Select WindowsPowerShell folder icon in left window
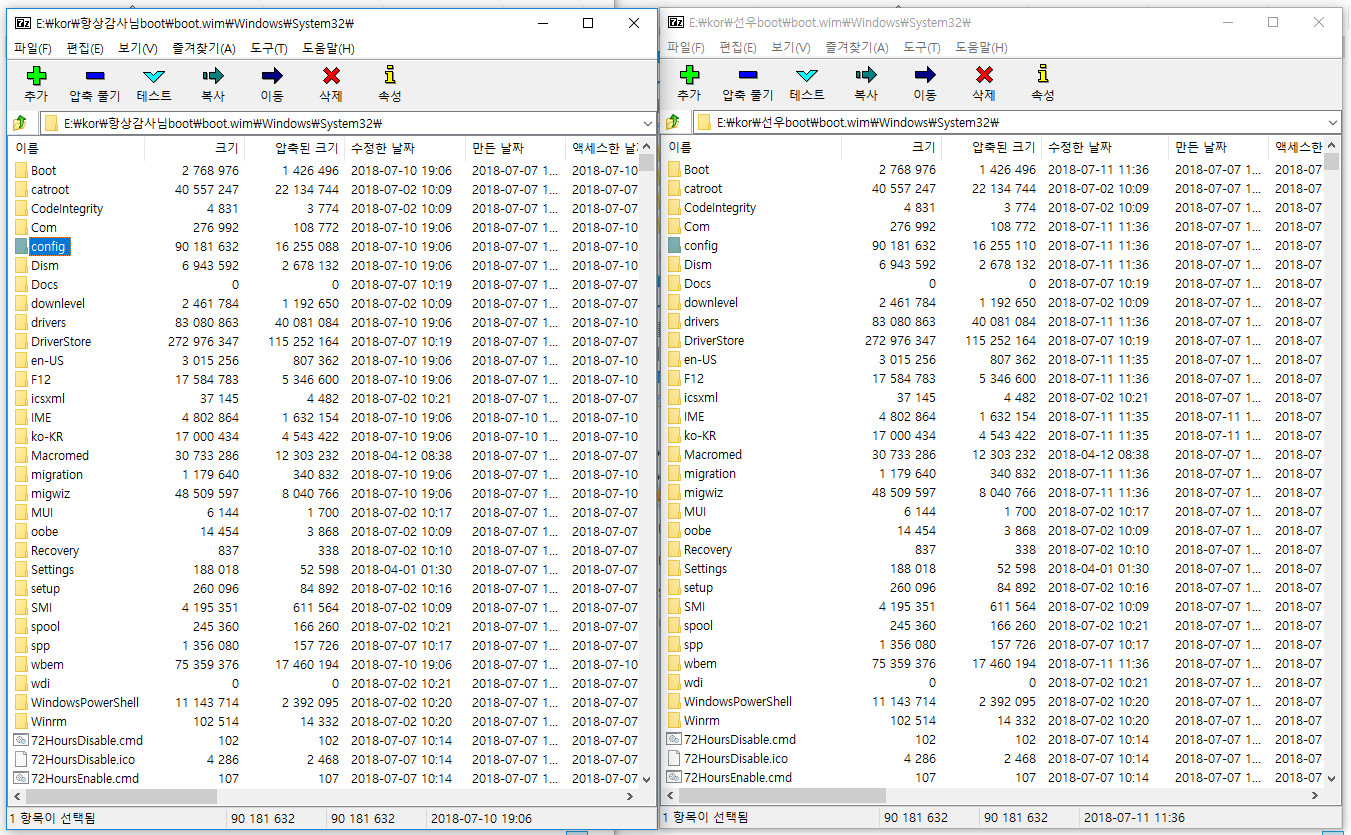Viewport: 1351px width, 835px height. coord(21,702)
